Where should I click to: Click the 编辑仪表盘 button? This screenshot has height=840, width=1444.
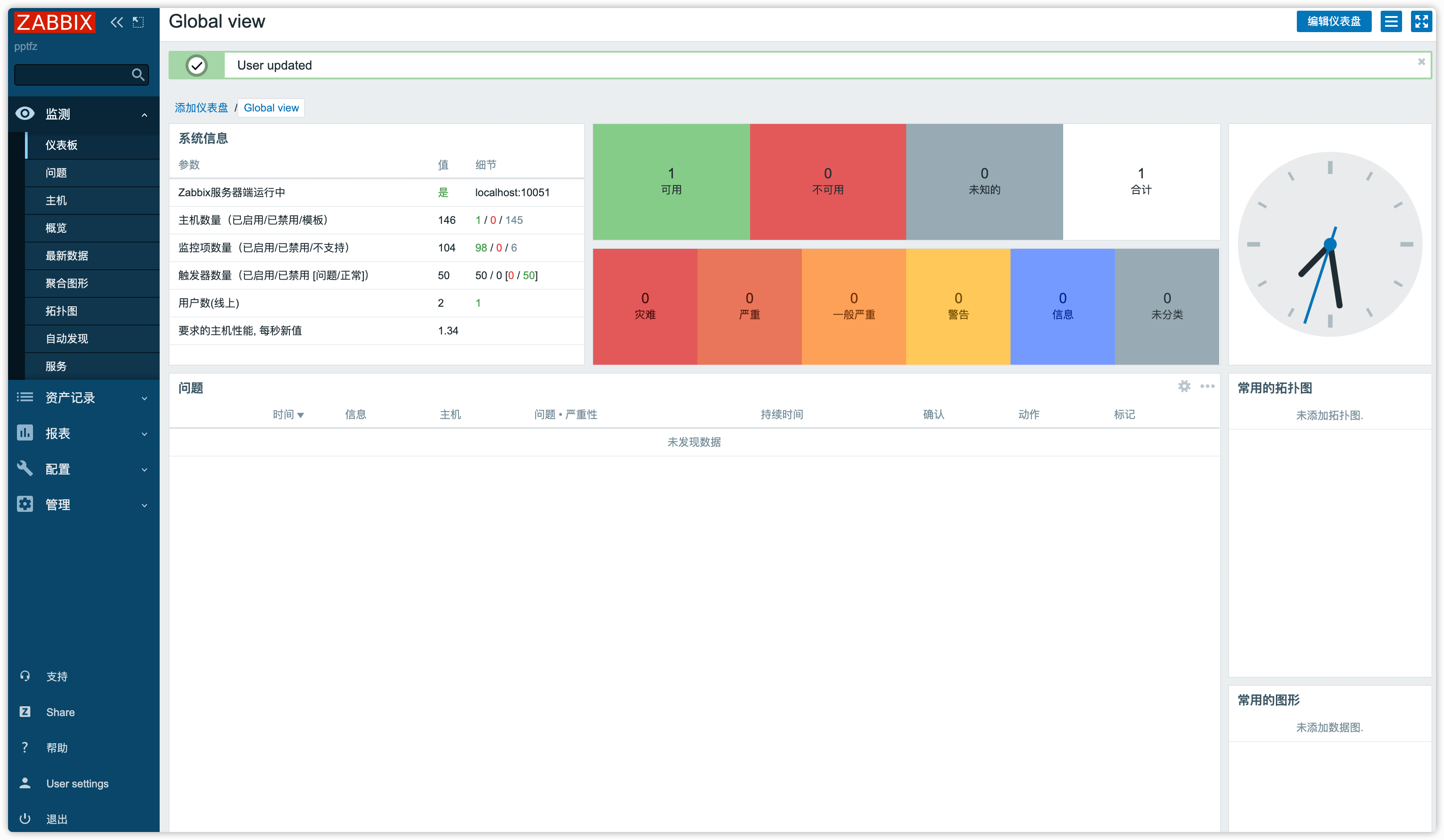[x=1333, y=22]
